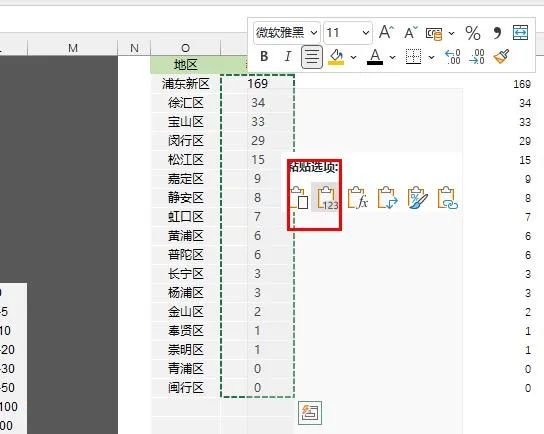Click value 2 next to 金山区
The height and width of the screenshot is (434, 544).
tap(257, 312)
